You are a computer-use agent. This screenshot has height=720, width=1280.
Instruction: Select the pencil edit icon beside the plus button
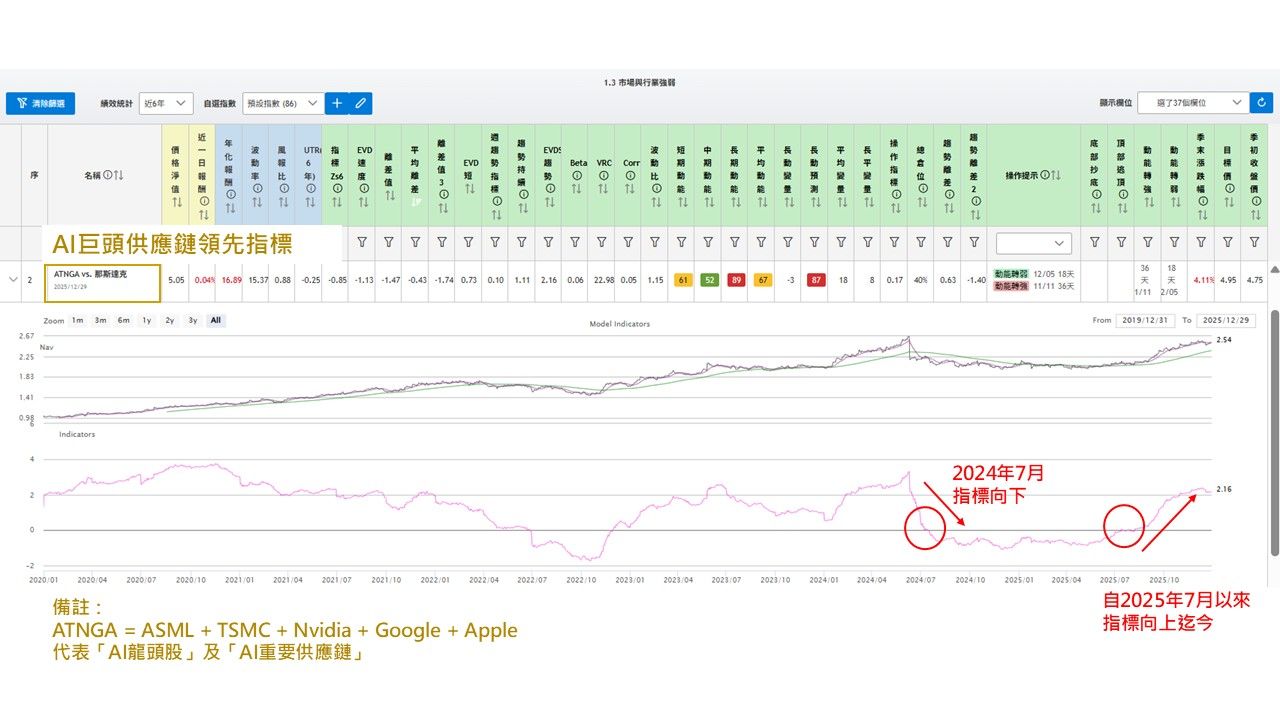click(x=360, y=103)
